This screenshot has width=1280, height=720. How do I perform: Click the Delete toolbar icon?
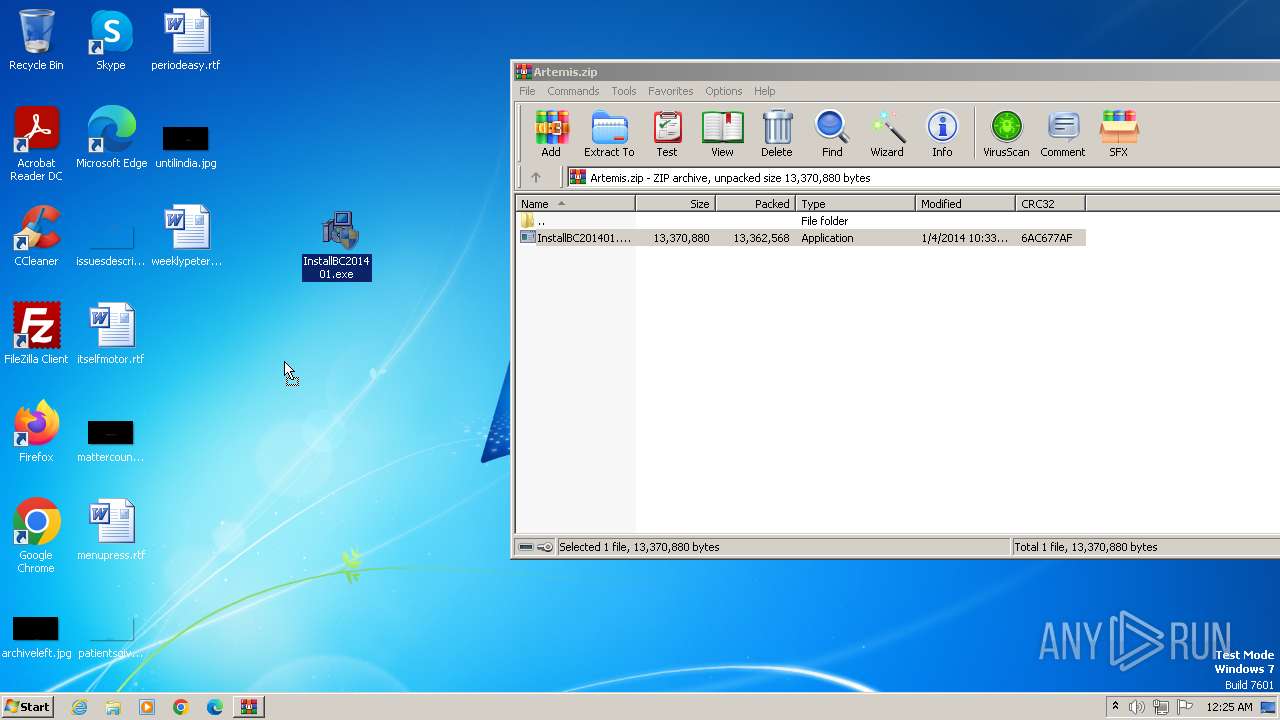tap(777, 134)
